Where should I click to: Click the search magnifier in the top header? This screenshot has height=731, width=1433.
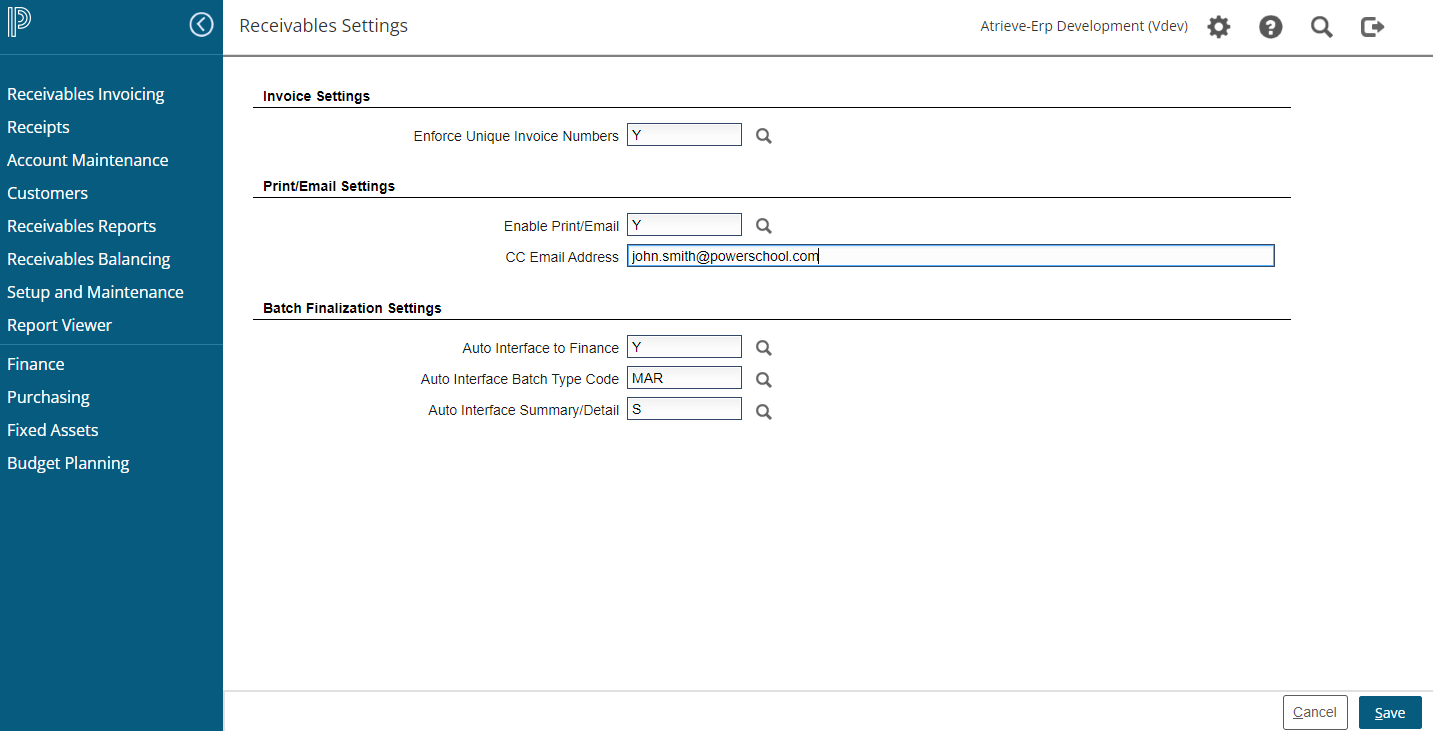coord(1321,27)
